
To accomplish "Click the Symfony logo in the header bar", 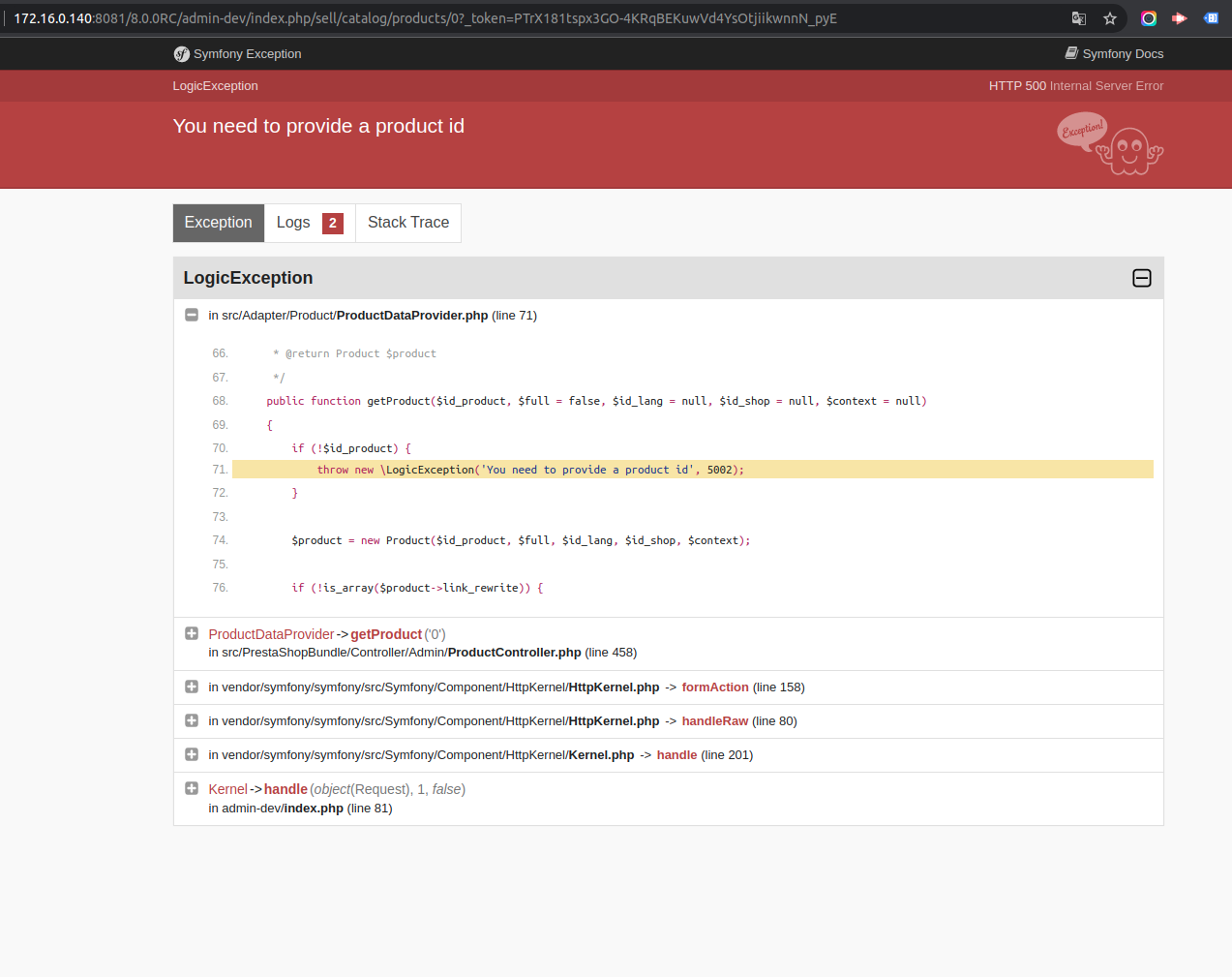I will (181, 54).
